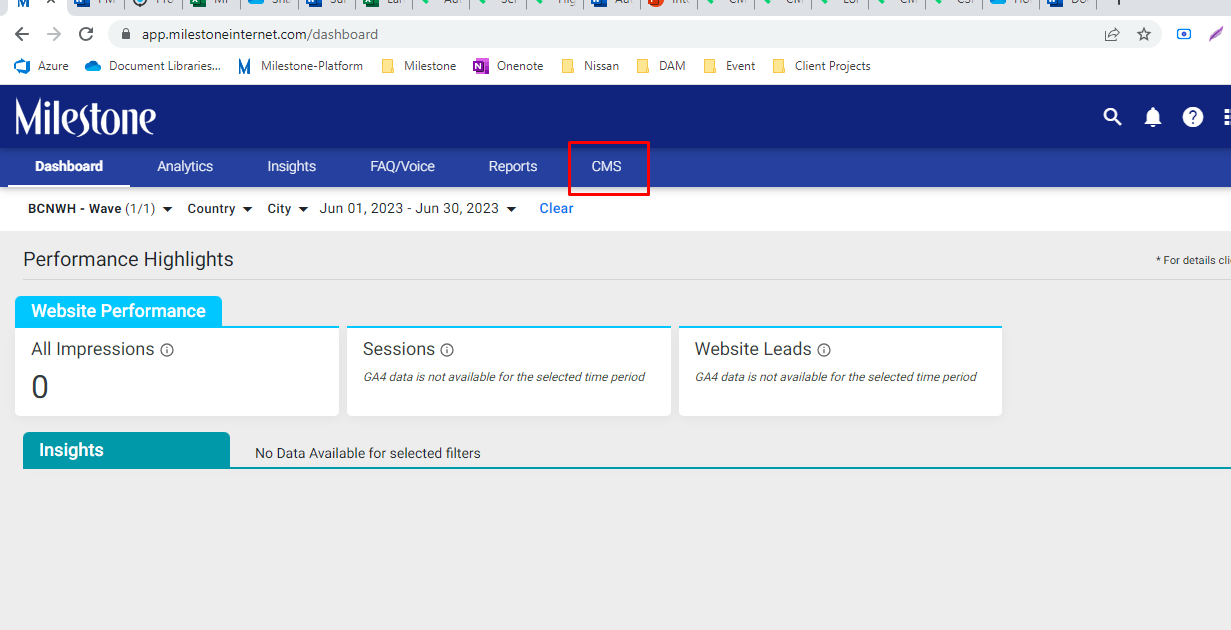Viewport: 1231px width, 630px height.
Task: Expand the City filter dropdown
Action: tap(288, 209)
